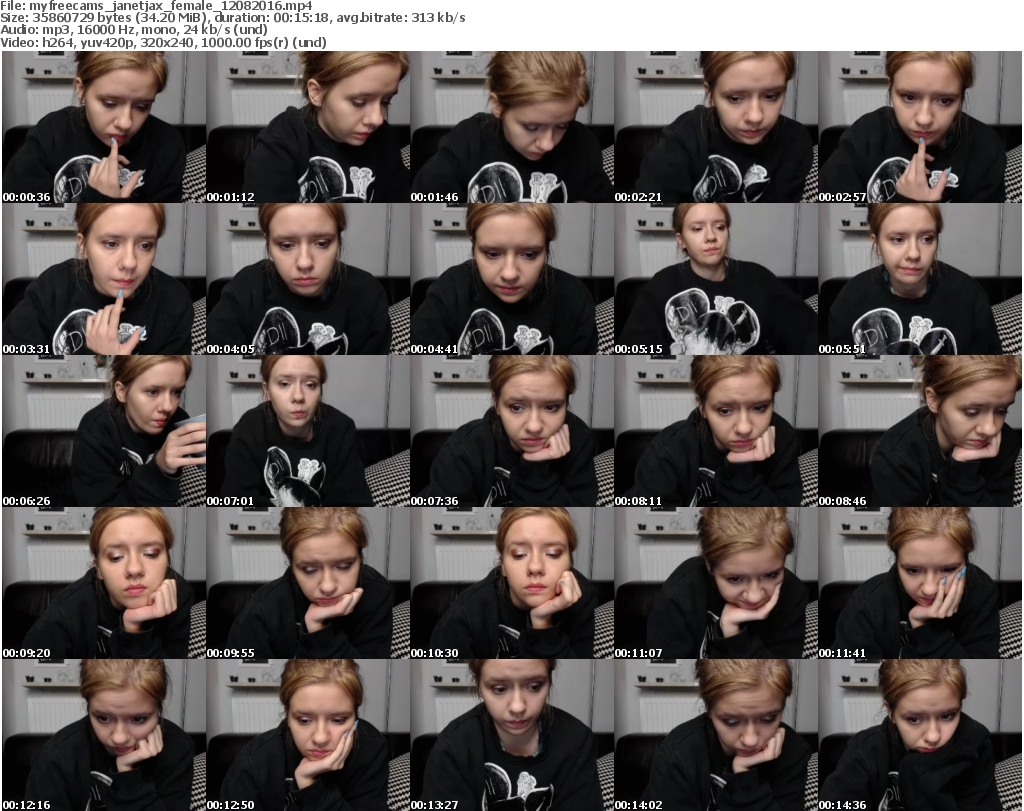Select the thumbnail frame stamped 00:01:46
The height and width of the screenshot is (811, 1024).
pyautogui.click(x=512, y=127)
